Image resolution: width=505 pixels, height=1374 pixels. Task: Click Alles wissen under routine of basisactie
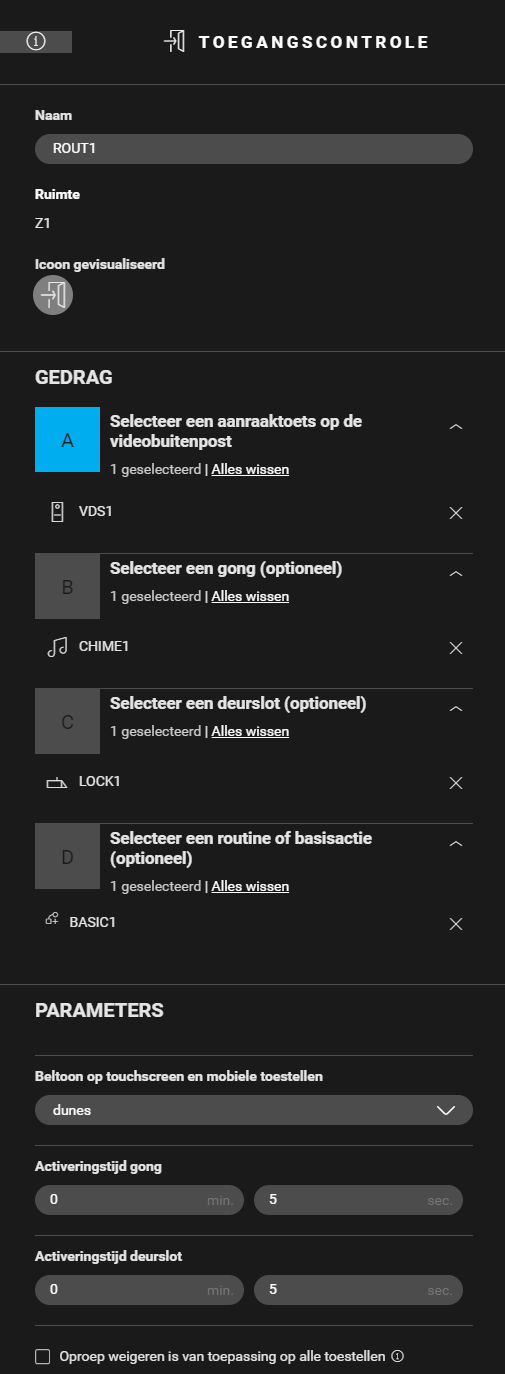250,886
